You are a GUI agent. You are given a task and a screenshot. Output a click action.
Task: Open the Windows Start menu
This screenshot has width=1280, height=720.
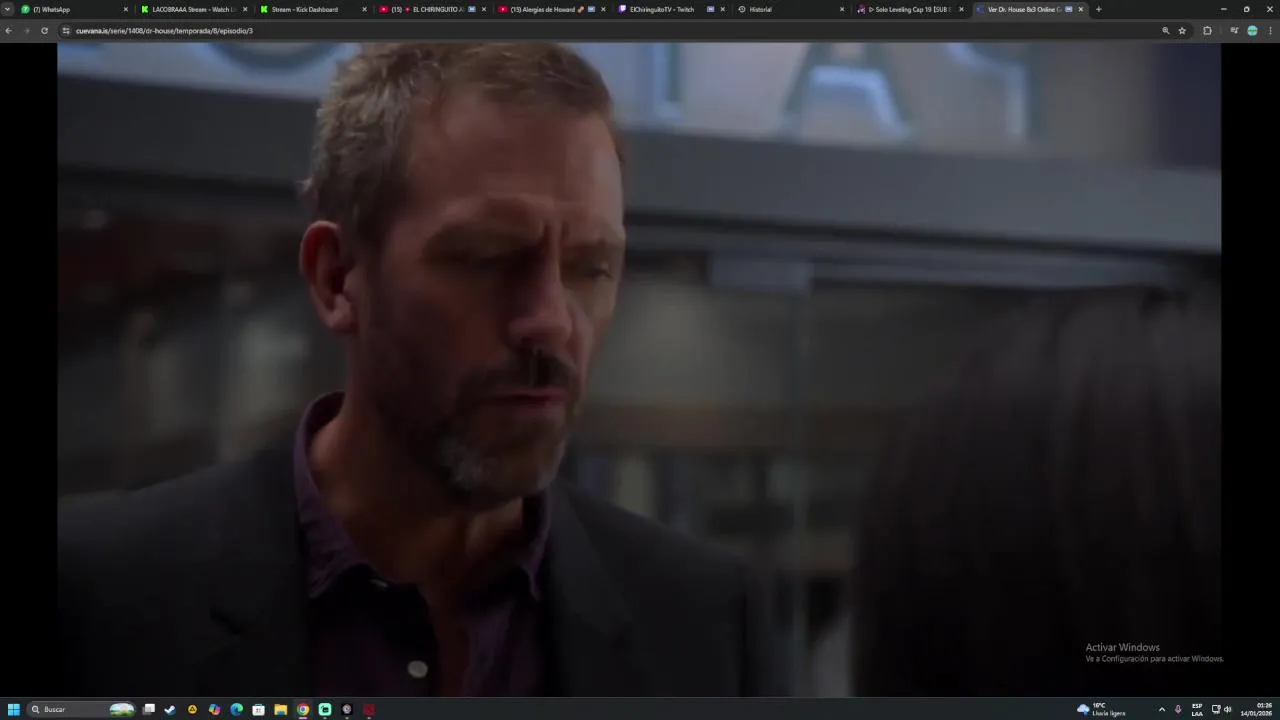click(14, 709)
